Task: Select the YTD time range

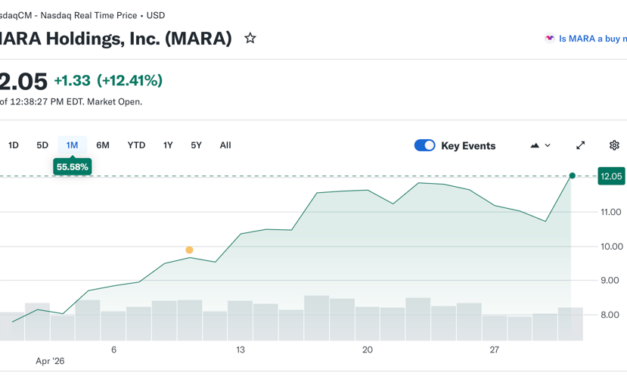Action: 136,145
